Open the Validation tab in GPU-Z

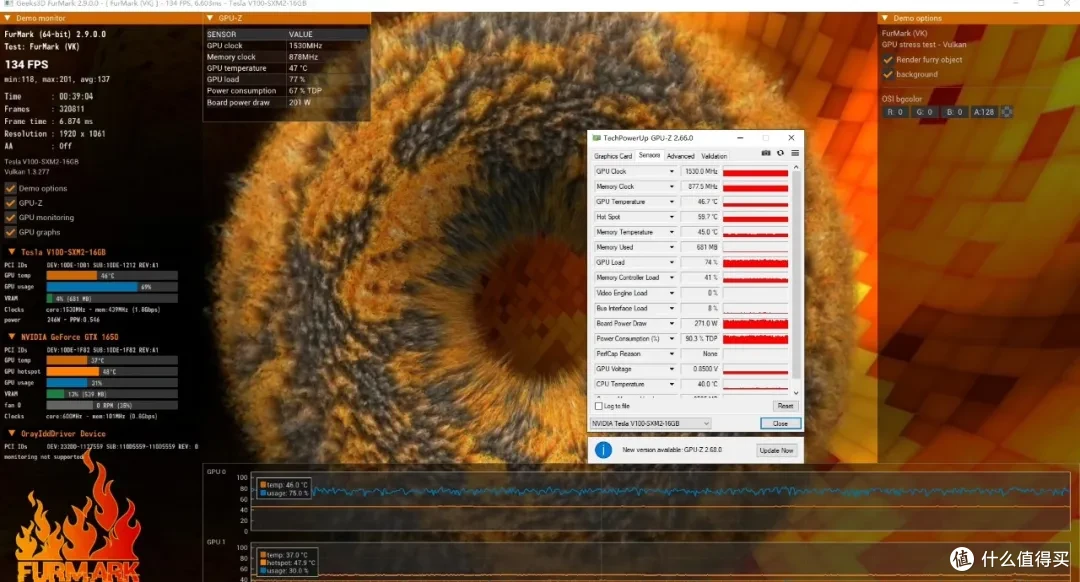click(x=714, y=156)
